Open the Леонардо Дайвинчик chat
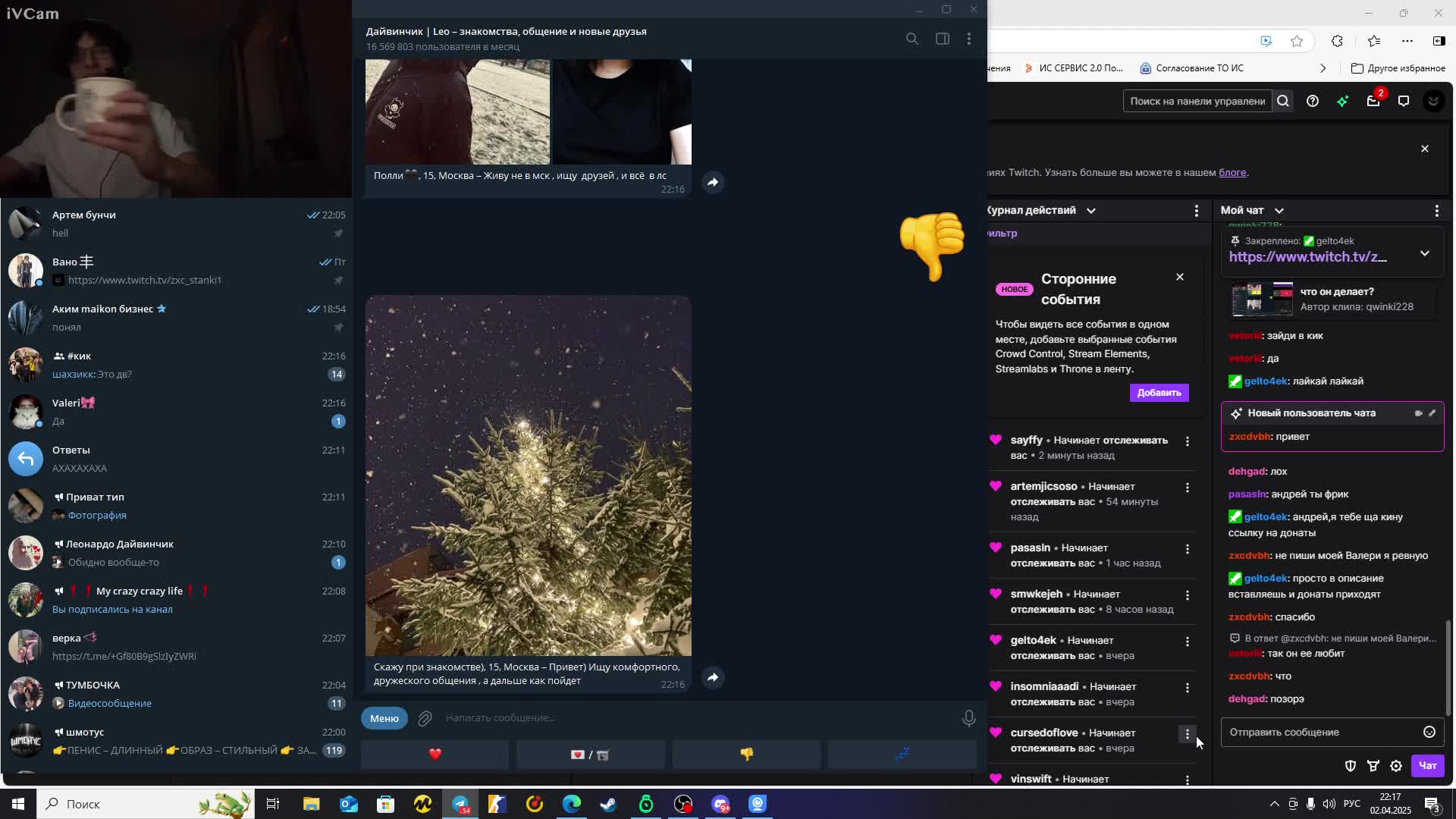 pyautogui.click(x=176, y=553)
